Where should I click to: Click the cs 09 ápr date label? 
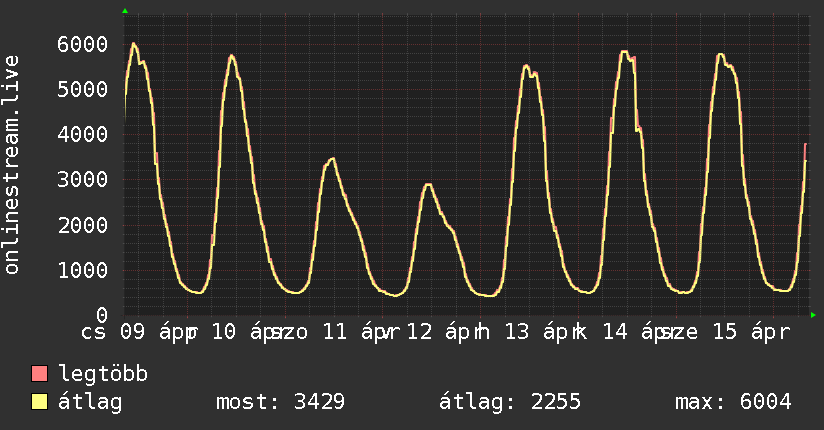pos(138,332)
